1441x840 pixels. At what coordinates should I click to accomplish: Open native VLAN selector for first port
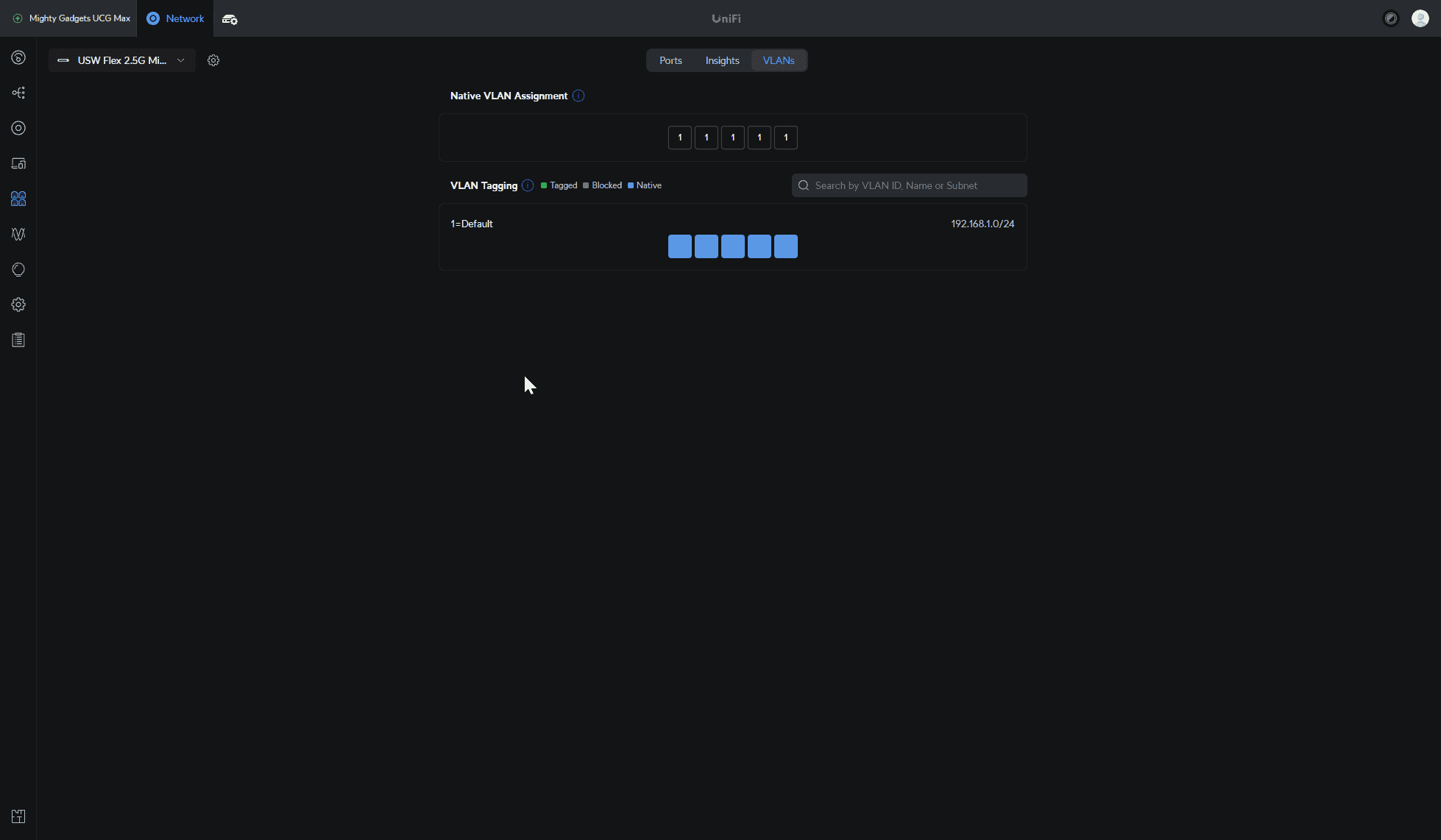coord(679,138)
